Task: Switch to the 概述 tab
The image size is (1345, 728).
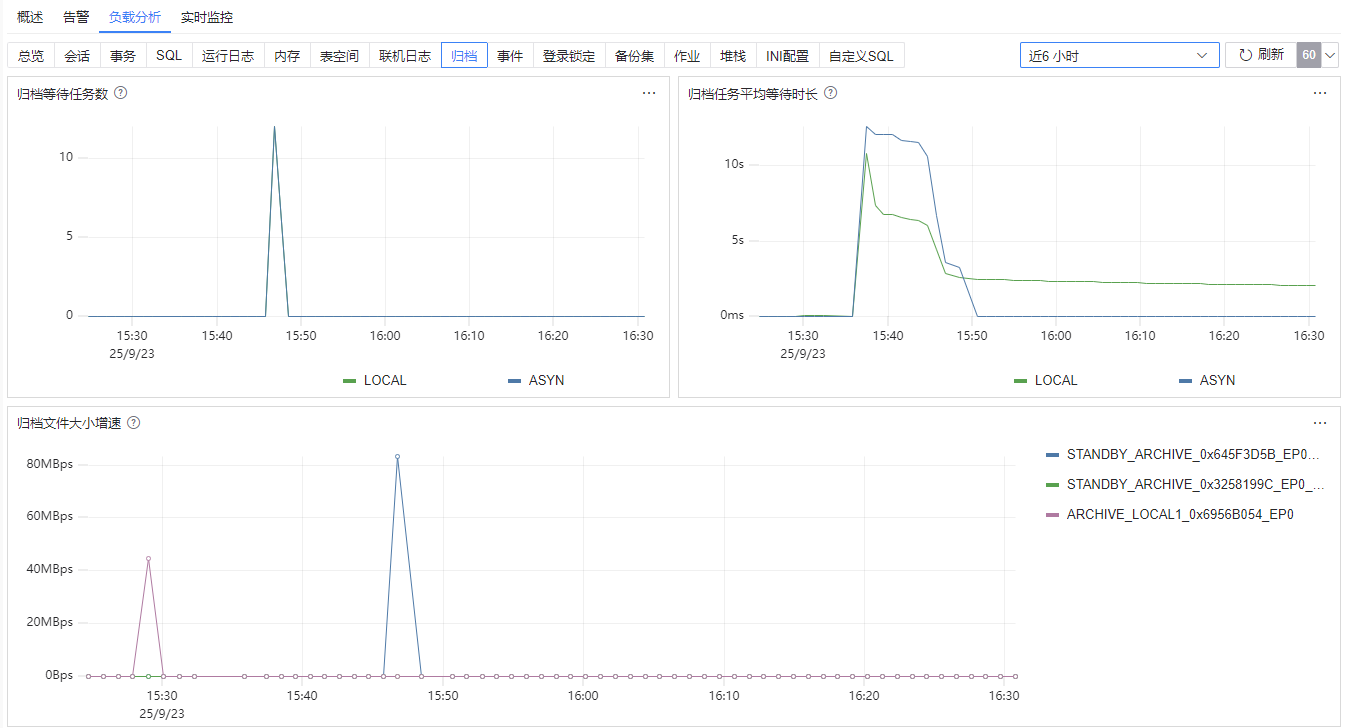Action: coord(30,17)
